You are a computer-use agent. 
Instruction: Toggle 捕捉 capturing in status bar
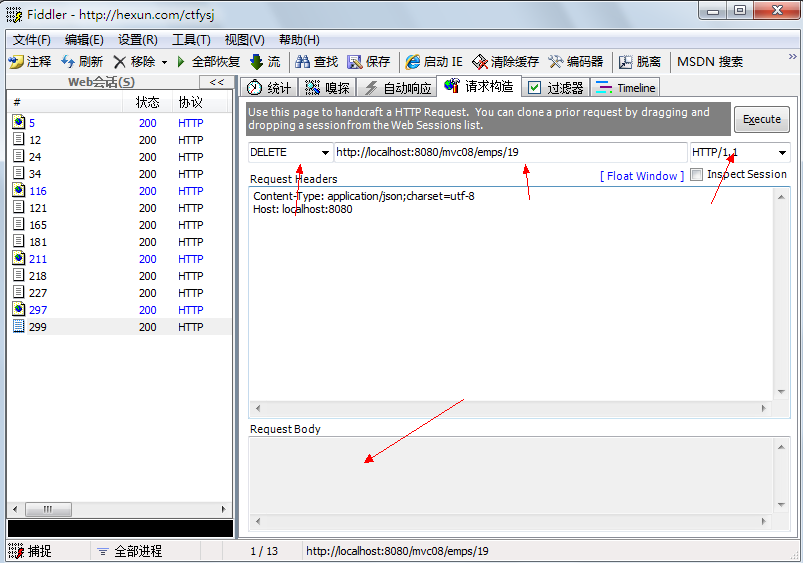coord(31,551)
